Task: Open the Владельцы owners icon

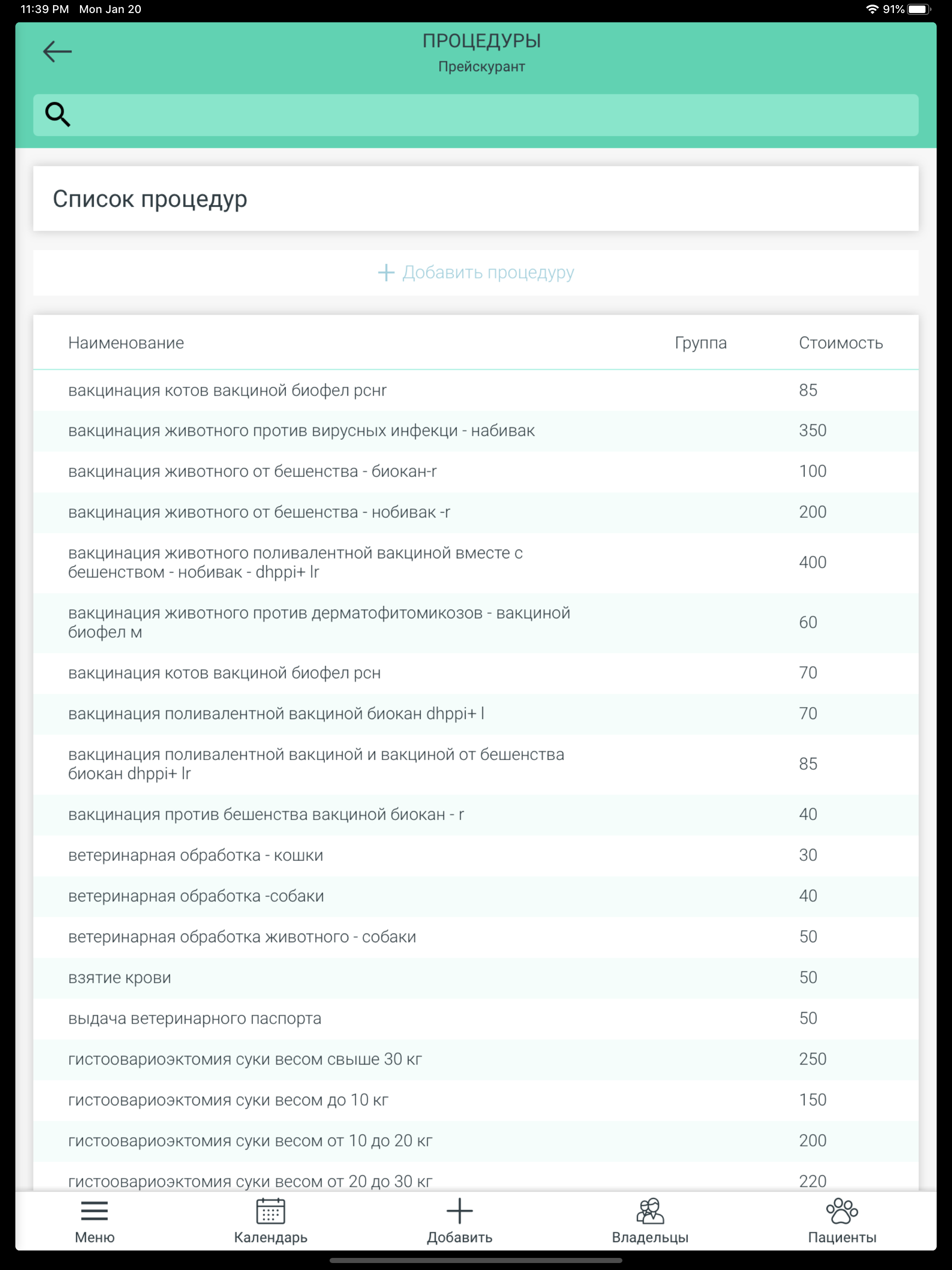Action: (650, 1211)
